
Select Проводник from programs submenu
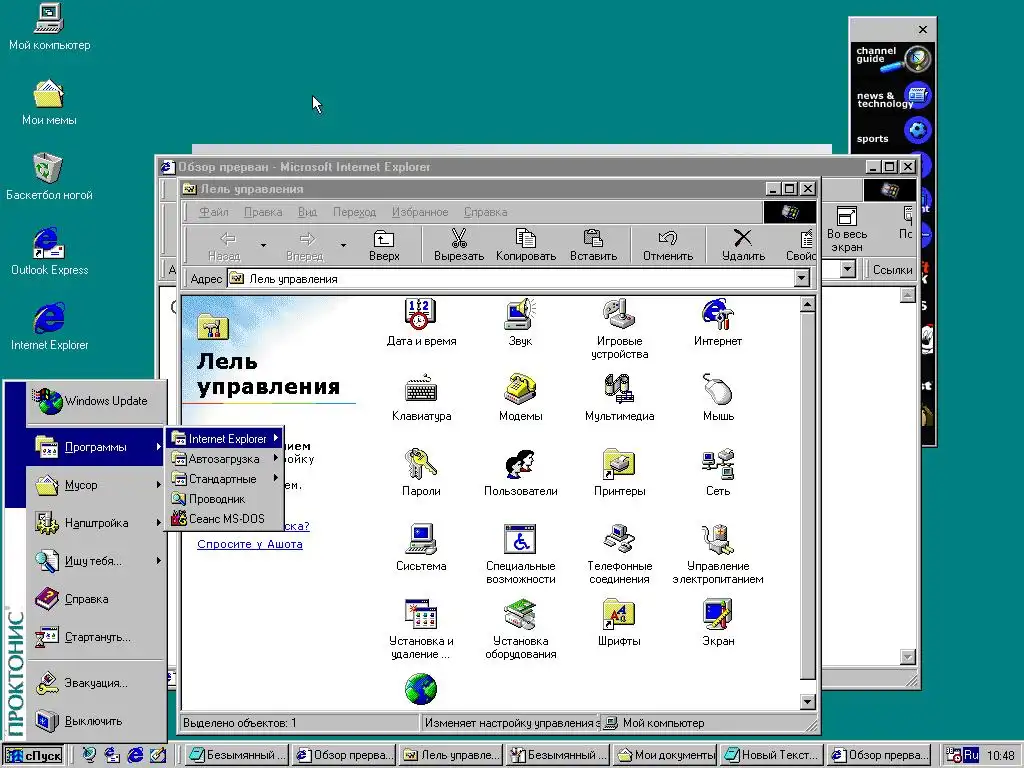[225, 499]
